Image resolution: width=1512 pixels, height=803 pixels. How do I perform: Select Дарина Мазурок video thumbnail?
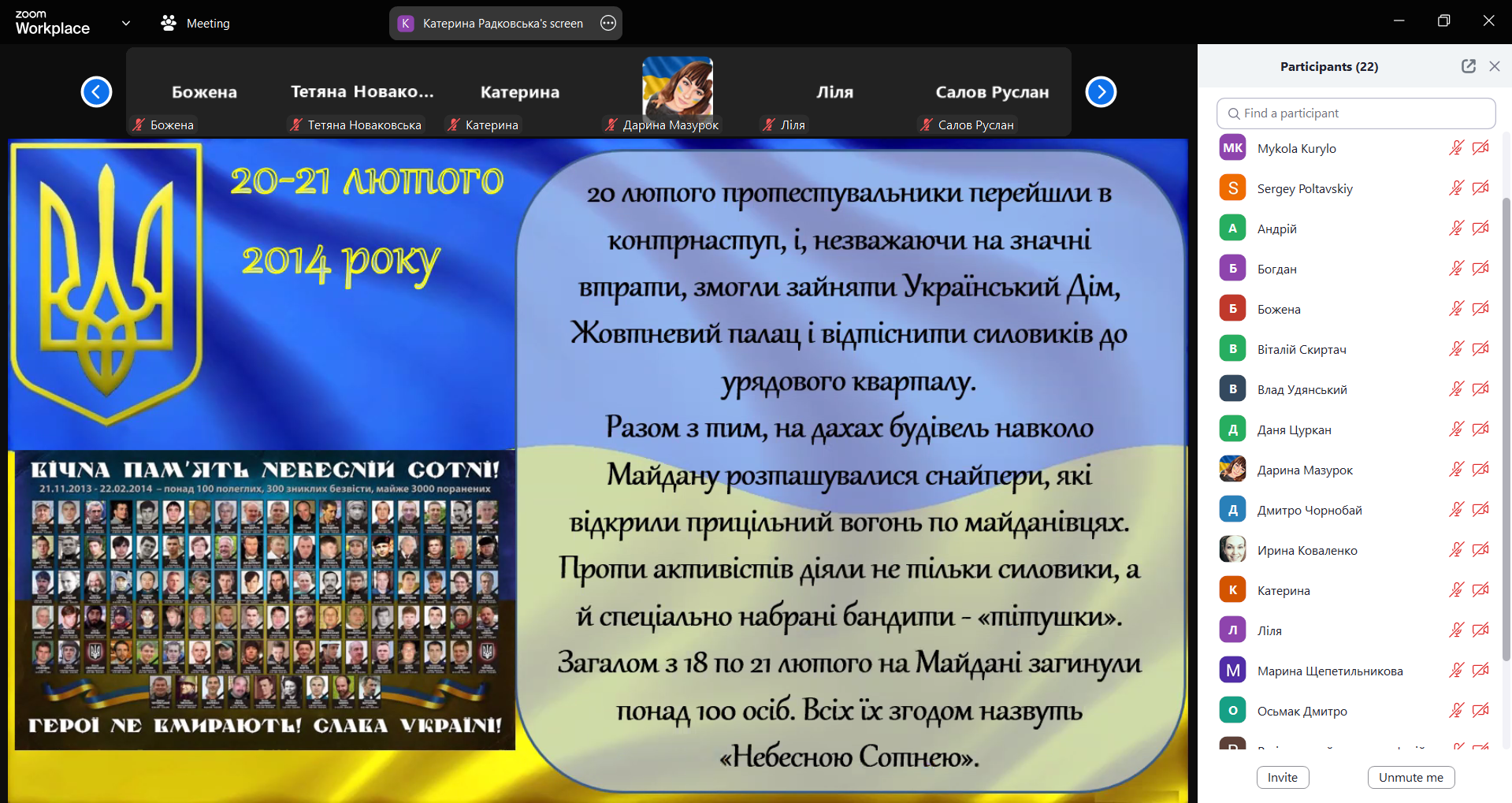point(677,88)
